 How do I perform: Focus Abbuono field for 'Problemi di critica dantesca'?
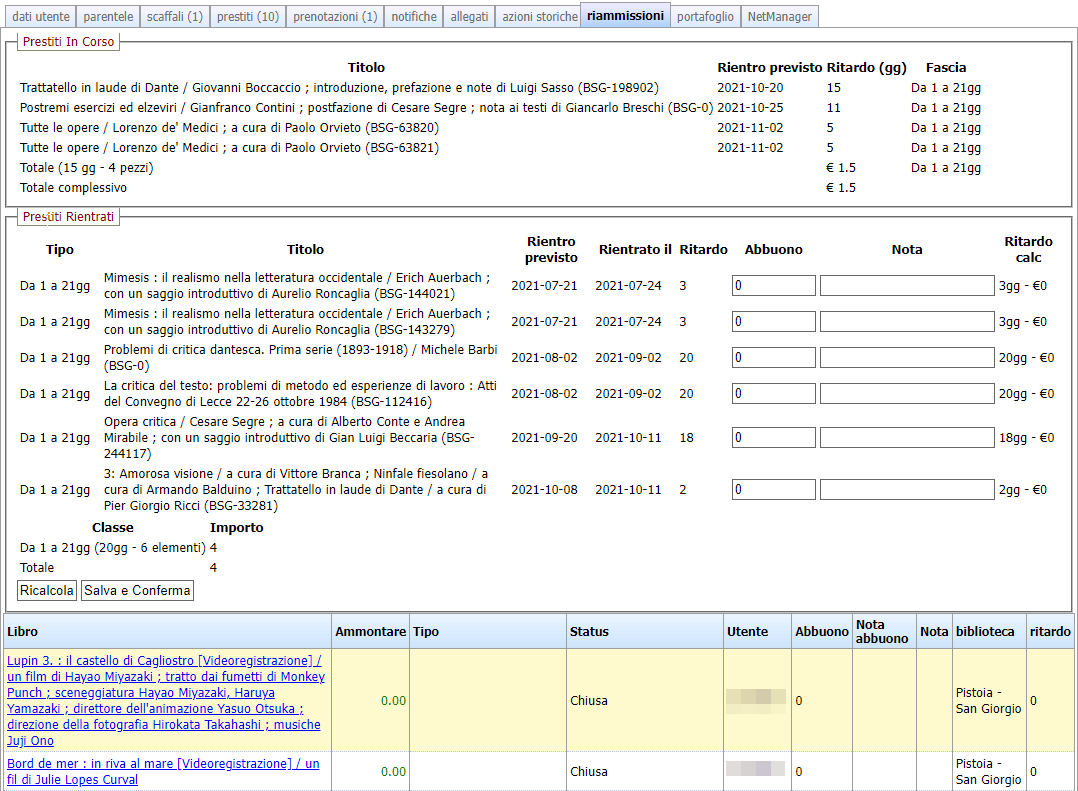click(x=773, y=358)
